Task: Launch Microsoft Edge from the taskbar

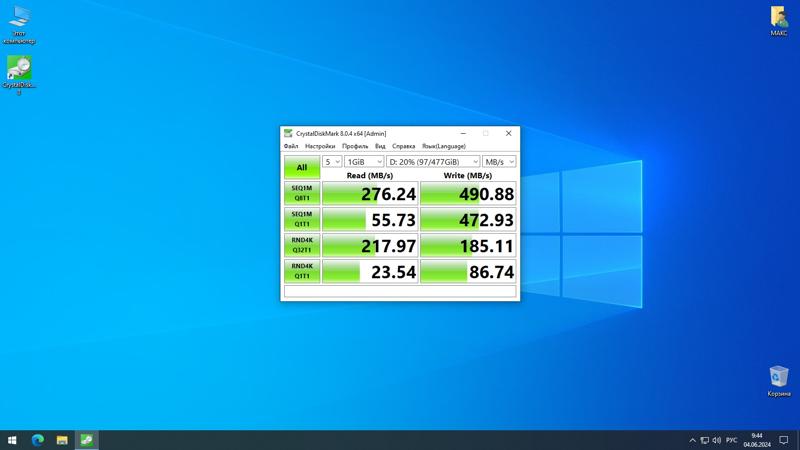Action: (x=38, y=440)
